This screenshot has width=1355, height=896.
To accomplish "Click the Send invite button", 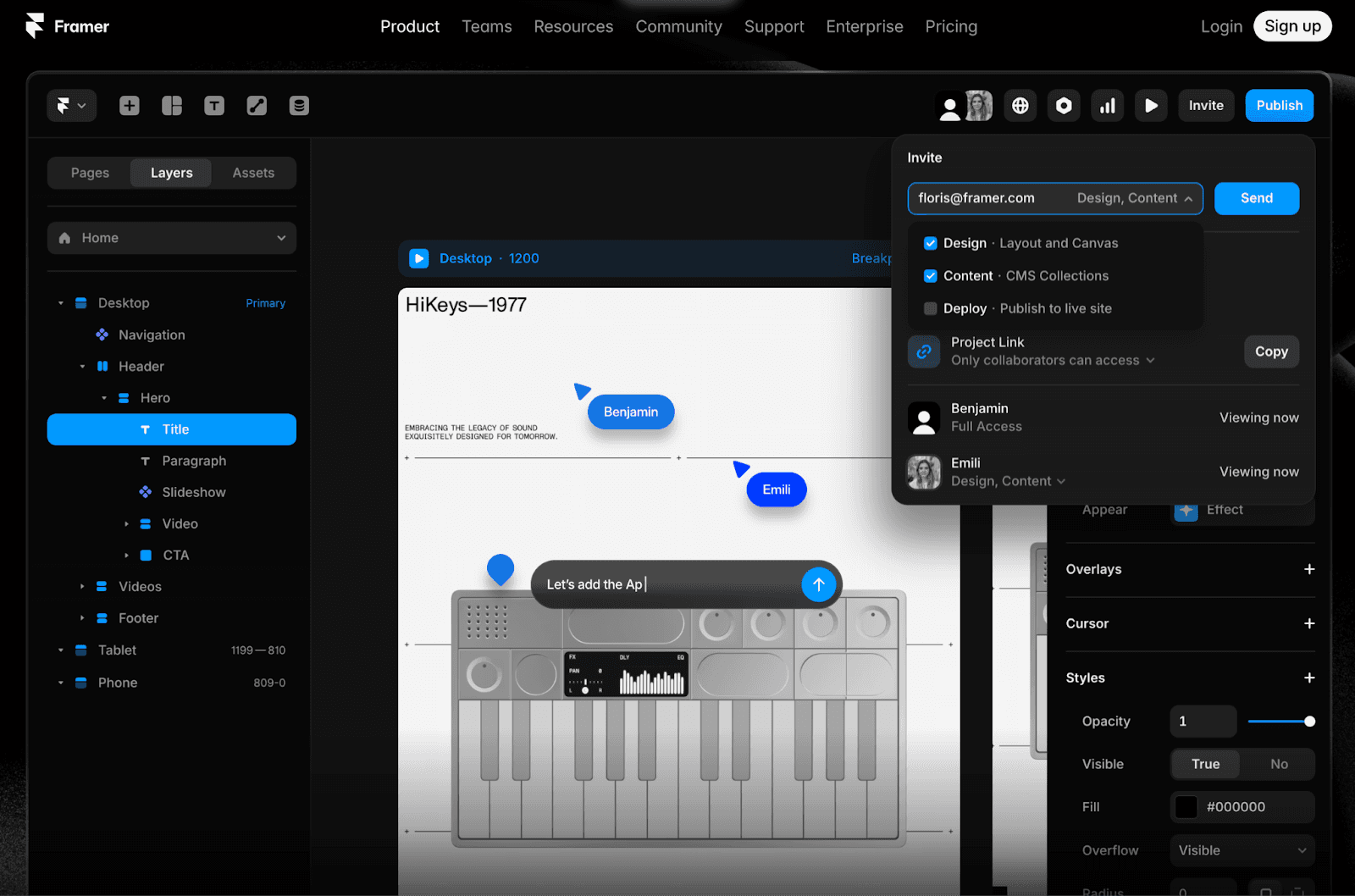I will point(1257,198).
